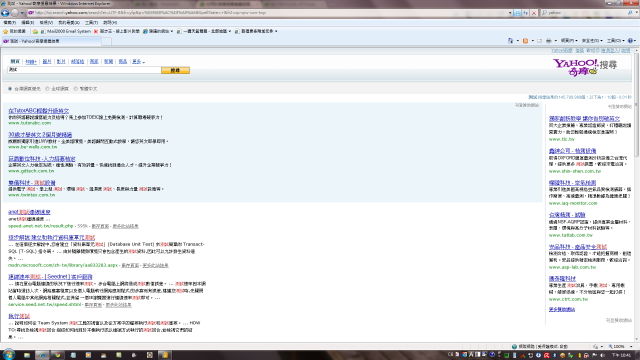Click the Yahoo! Kimo search logo
This screenshot has height=360, width=640.
click(x=584, y=67)
